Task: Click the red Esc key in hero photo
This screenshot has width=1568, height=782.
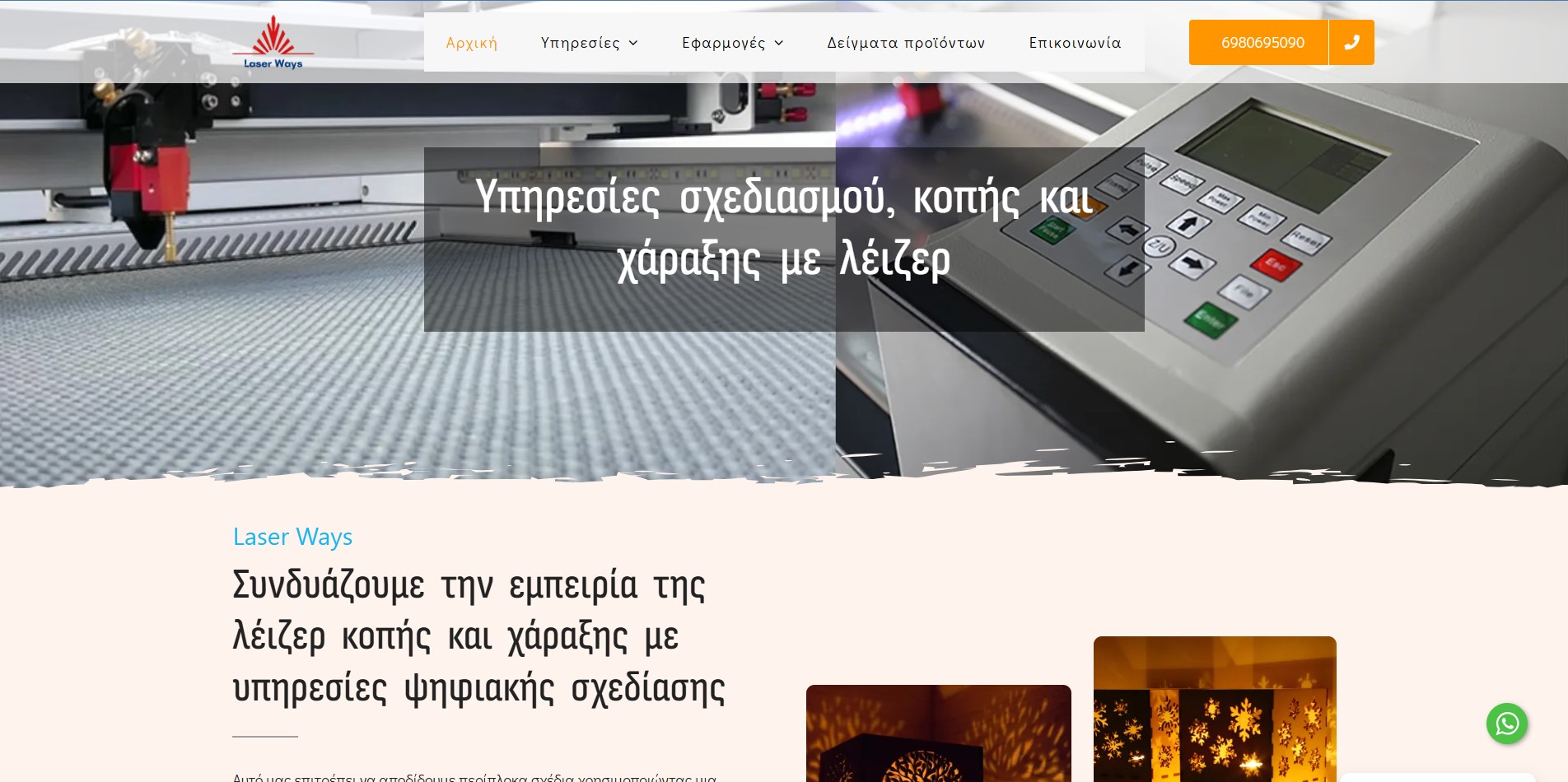Action: (x=1276, y=265)
